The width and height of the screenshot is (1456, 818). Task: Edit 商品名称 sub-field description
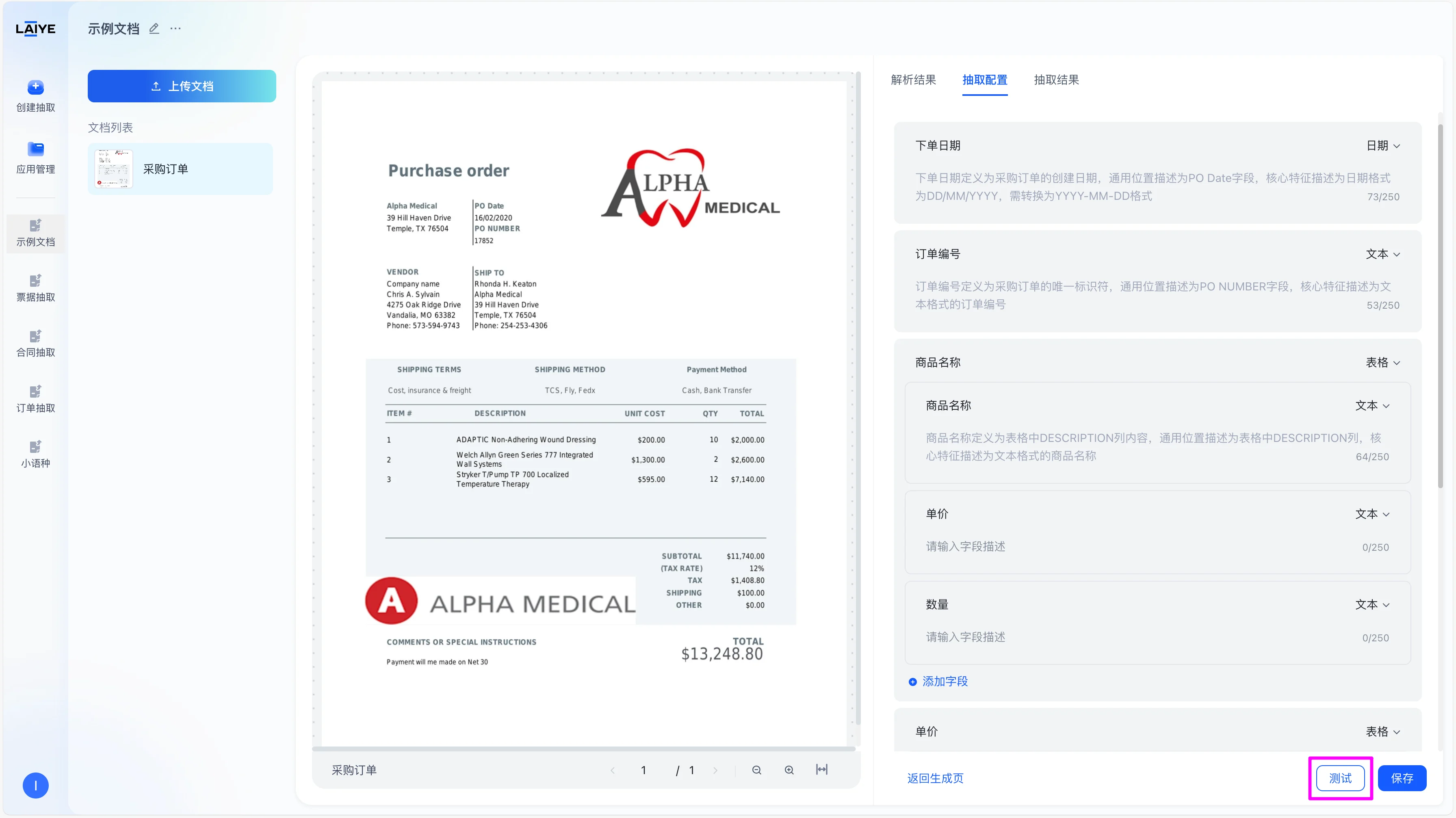(x=1153, y=447)
